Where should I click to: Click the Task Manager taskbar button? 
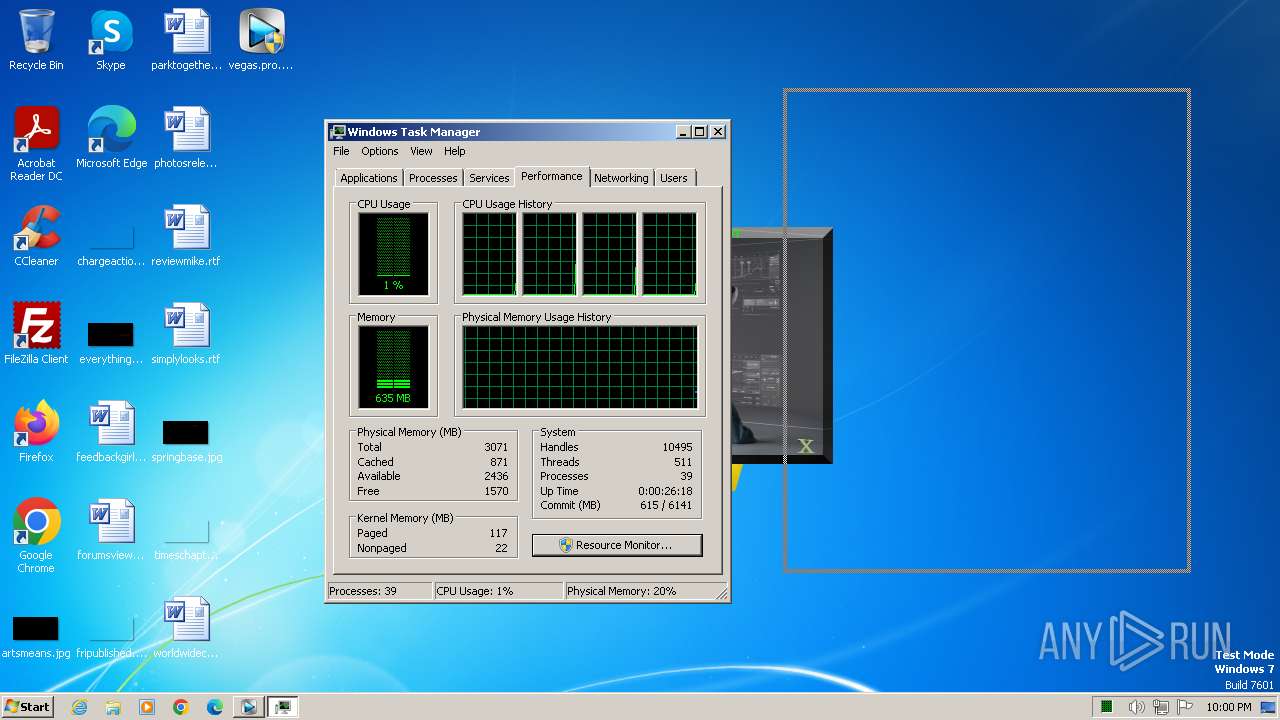coord(283,707)
